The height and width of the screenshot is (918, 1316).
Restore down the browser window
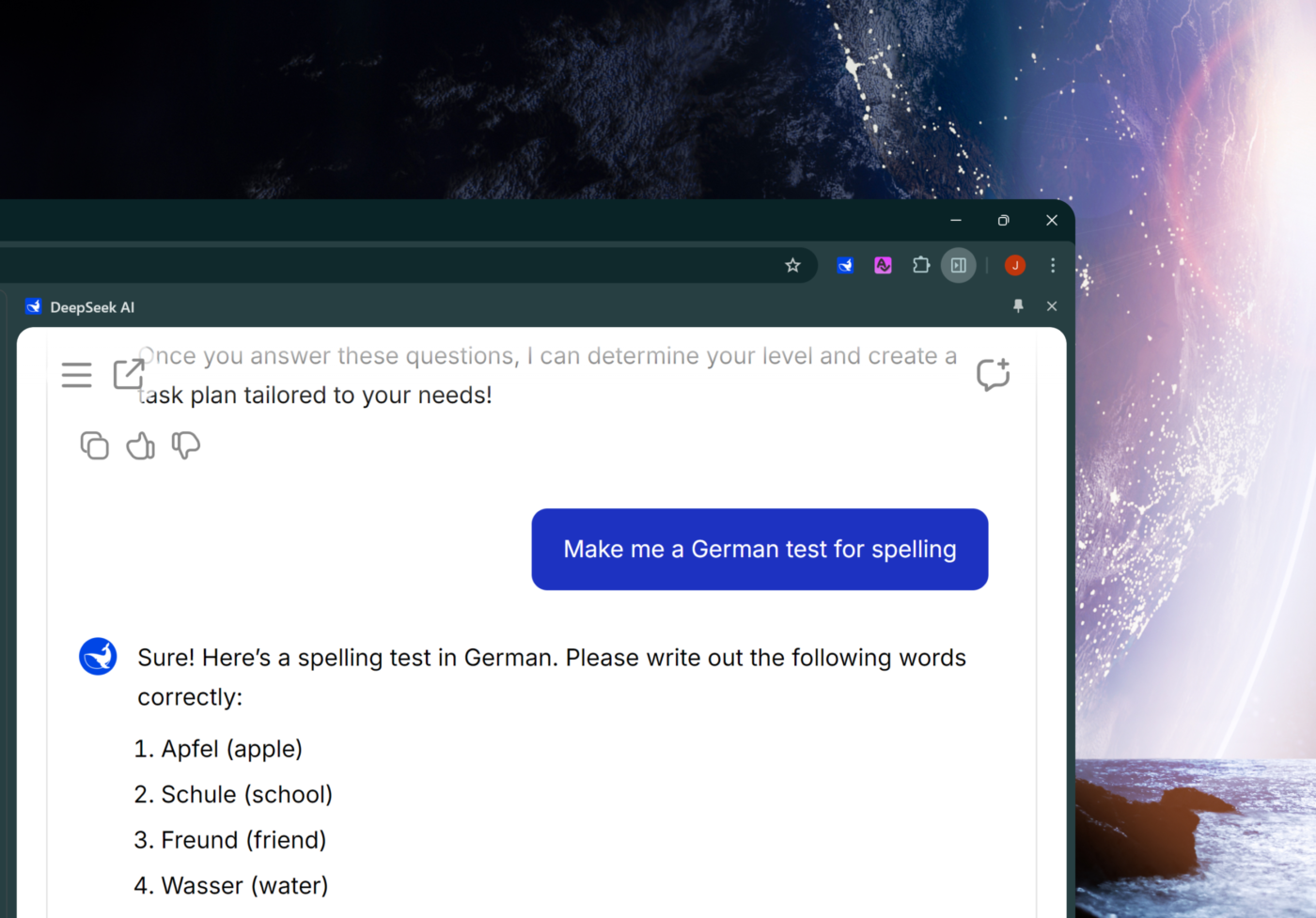point(1003,220)
